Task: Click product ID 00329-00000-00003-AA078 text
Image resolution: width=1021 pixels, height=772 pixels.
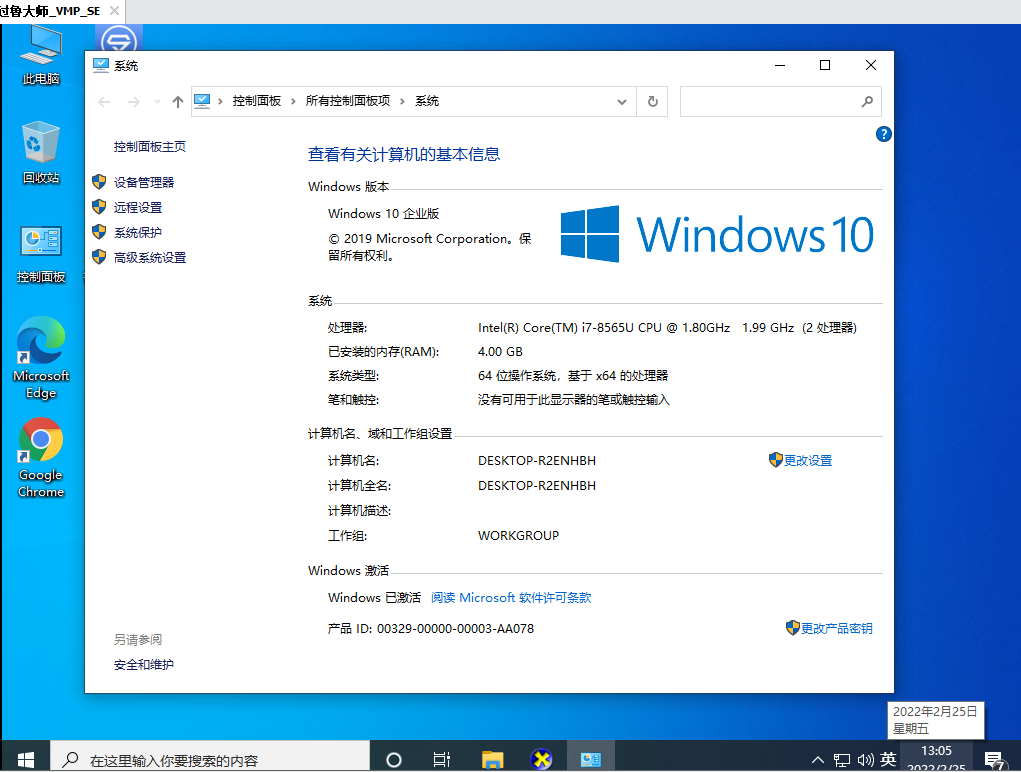Action: click(455, 628)
